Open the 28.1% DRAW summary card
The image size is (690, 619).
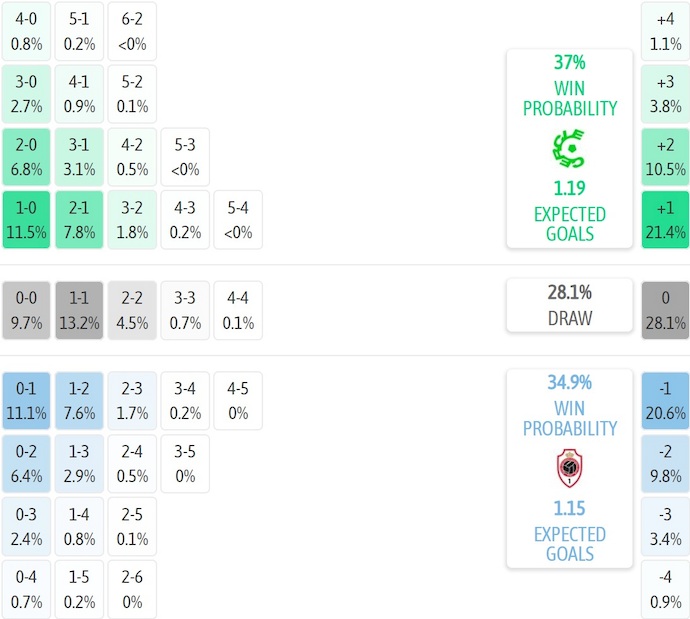point(569,305)
